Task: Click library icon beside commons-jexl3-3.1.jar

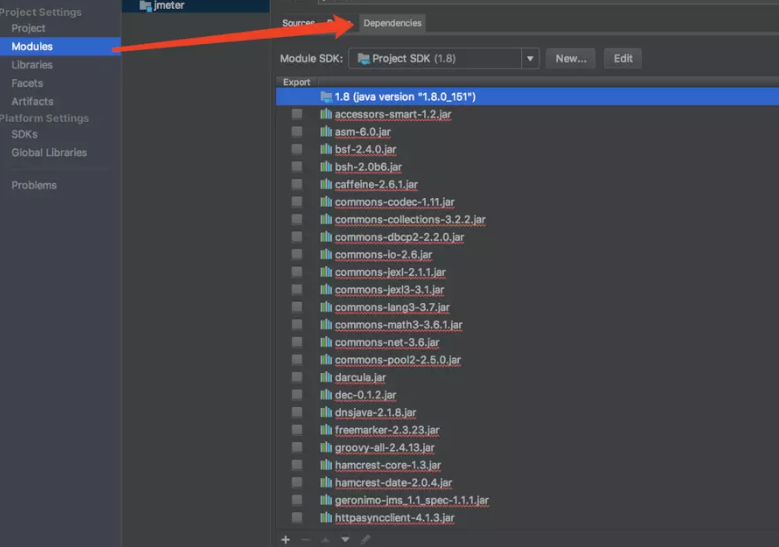Action: [326, 289]
